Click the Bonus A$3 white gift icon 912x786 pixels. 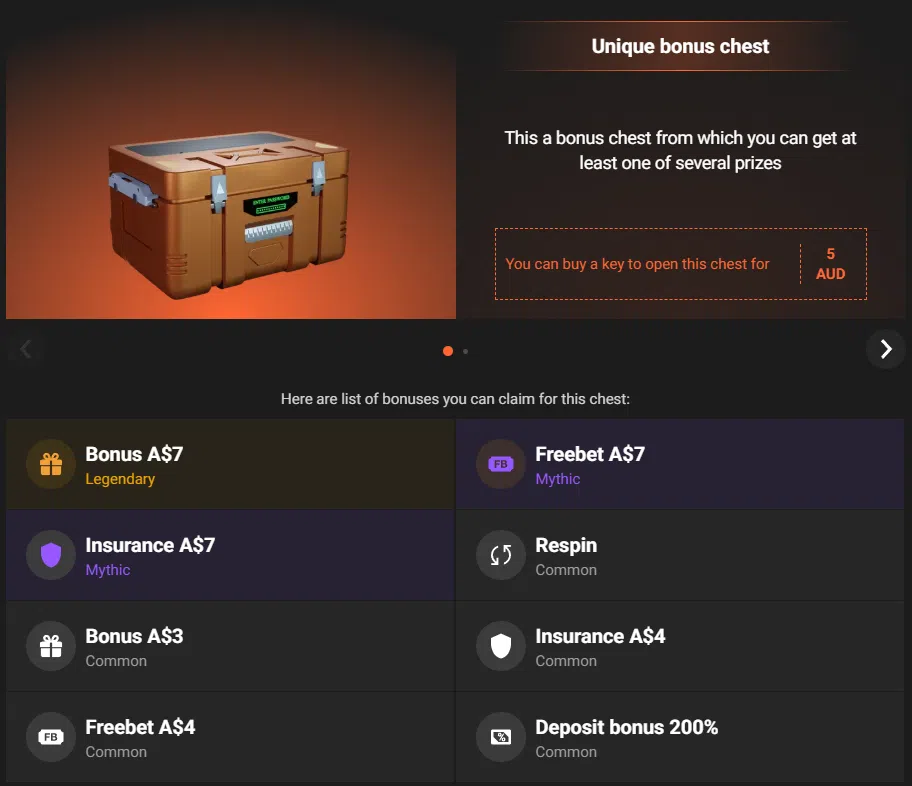51,646
